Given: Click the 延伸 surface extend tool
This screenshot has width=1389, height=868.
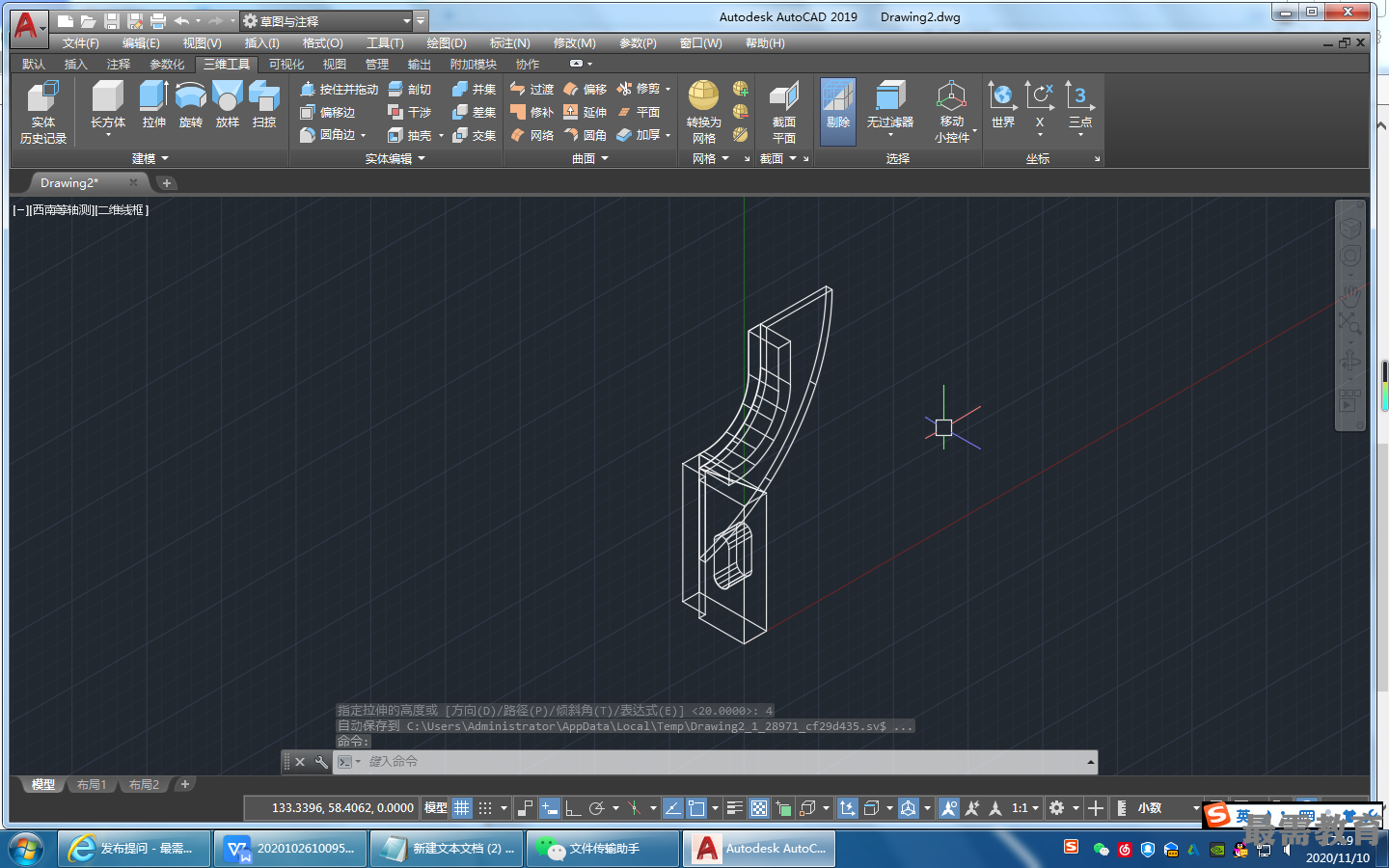Looking at the screenshot, I should pos(586,112).
